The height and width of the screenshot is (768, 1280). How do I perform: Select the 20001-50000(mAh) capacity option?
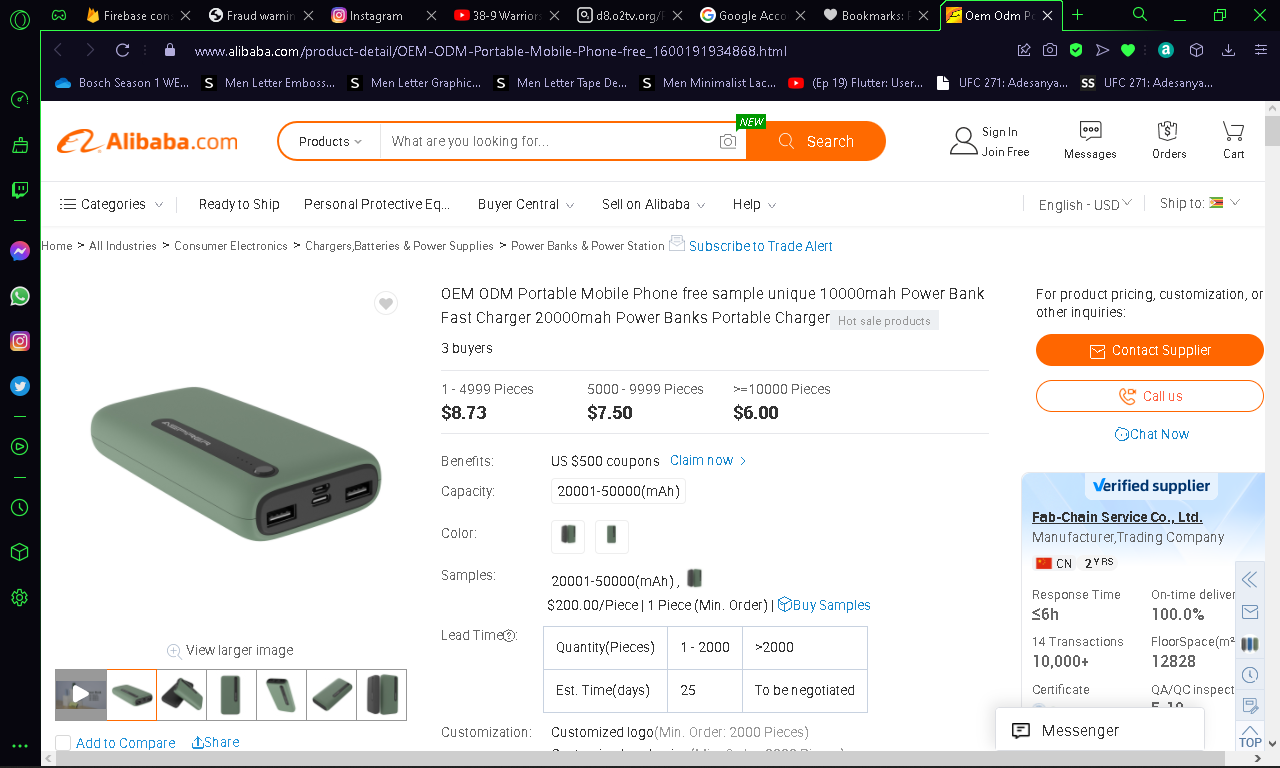point(618,491)
